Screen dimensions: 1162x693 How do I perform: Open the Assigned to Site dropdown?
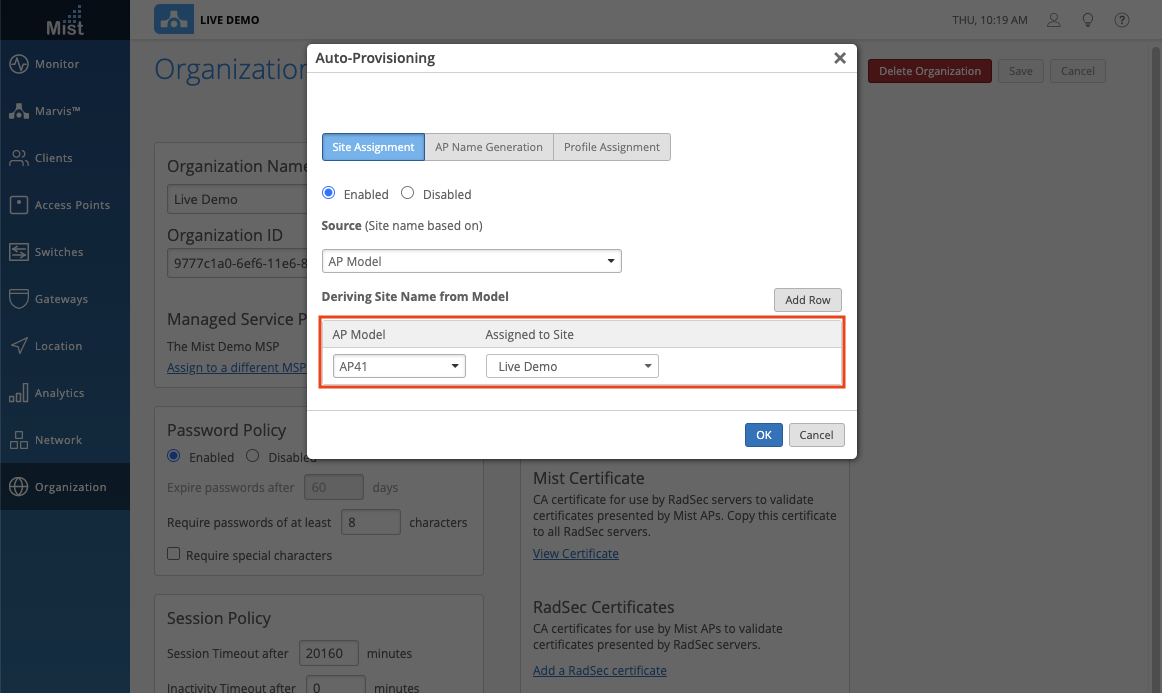click(572, 367)
